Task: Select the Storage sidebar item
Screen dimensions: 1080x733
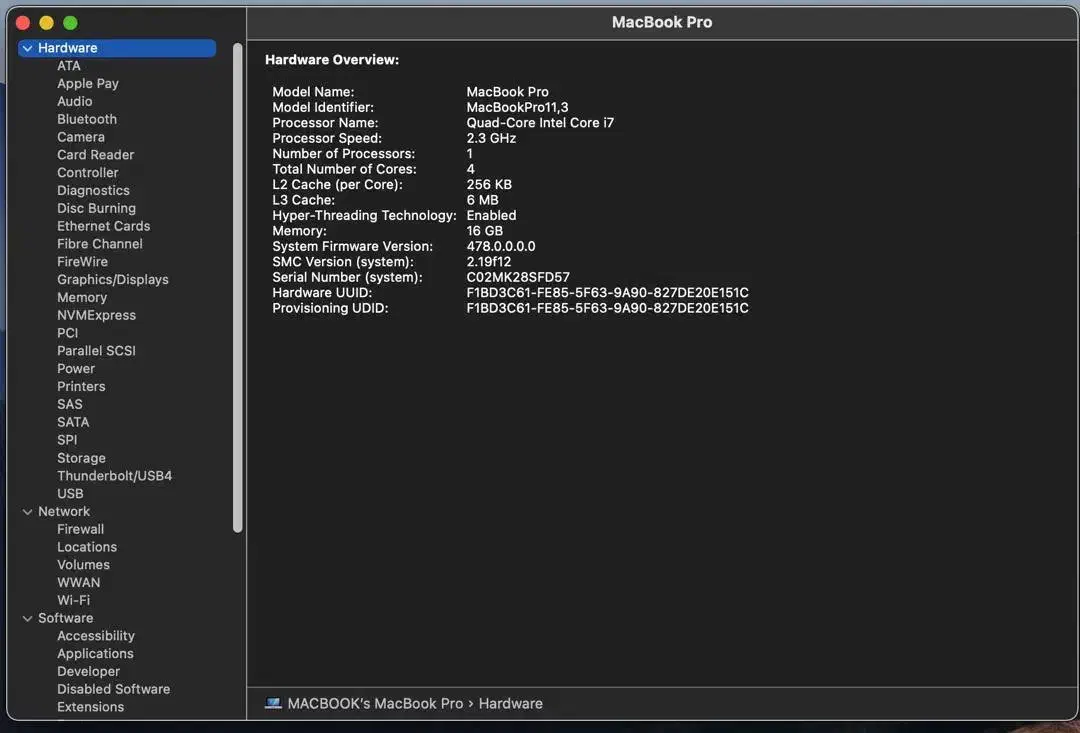Action: (x=81, y=458)
